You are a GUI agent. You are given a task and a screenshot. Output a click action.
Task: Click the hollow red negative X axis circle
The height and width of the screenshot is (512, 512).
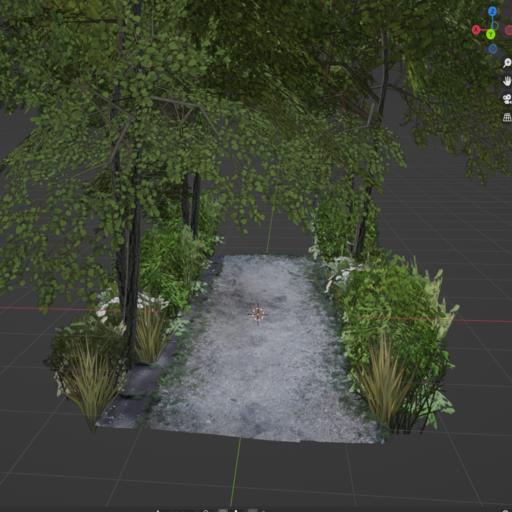click(x=509, y=30)
